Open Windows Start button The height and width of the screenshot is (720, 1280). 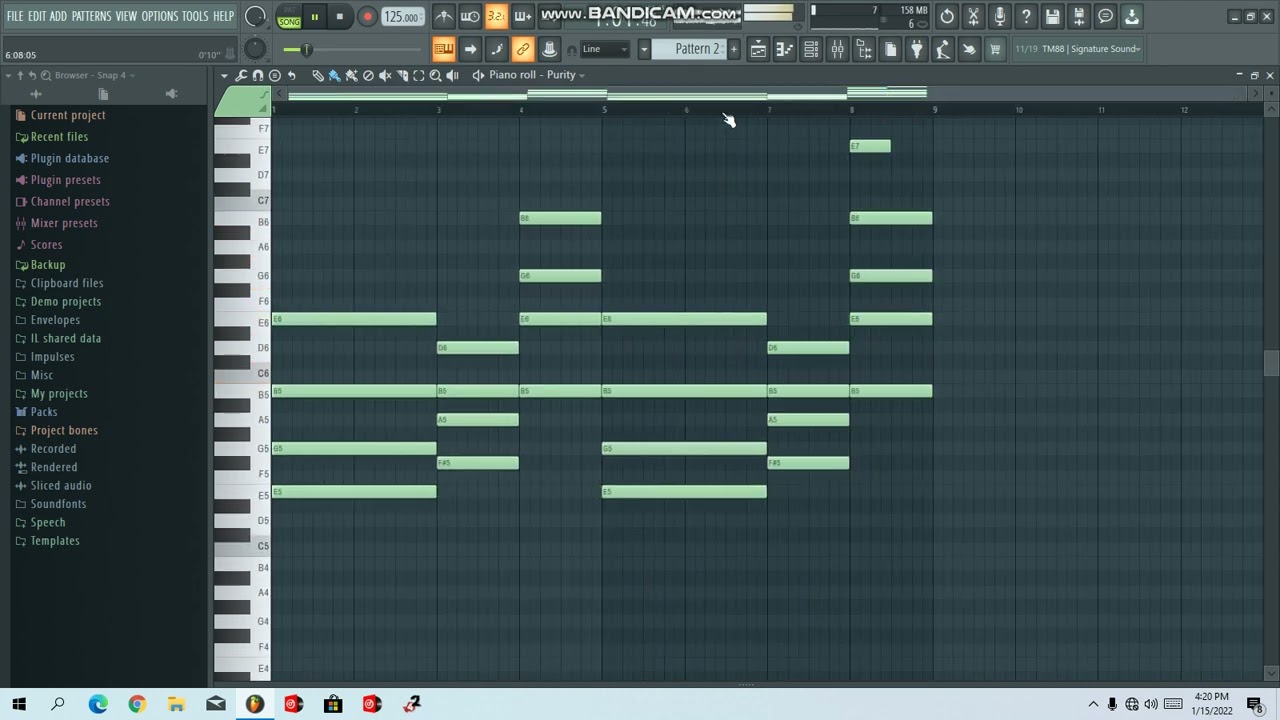pos(19,704)
